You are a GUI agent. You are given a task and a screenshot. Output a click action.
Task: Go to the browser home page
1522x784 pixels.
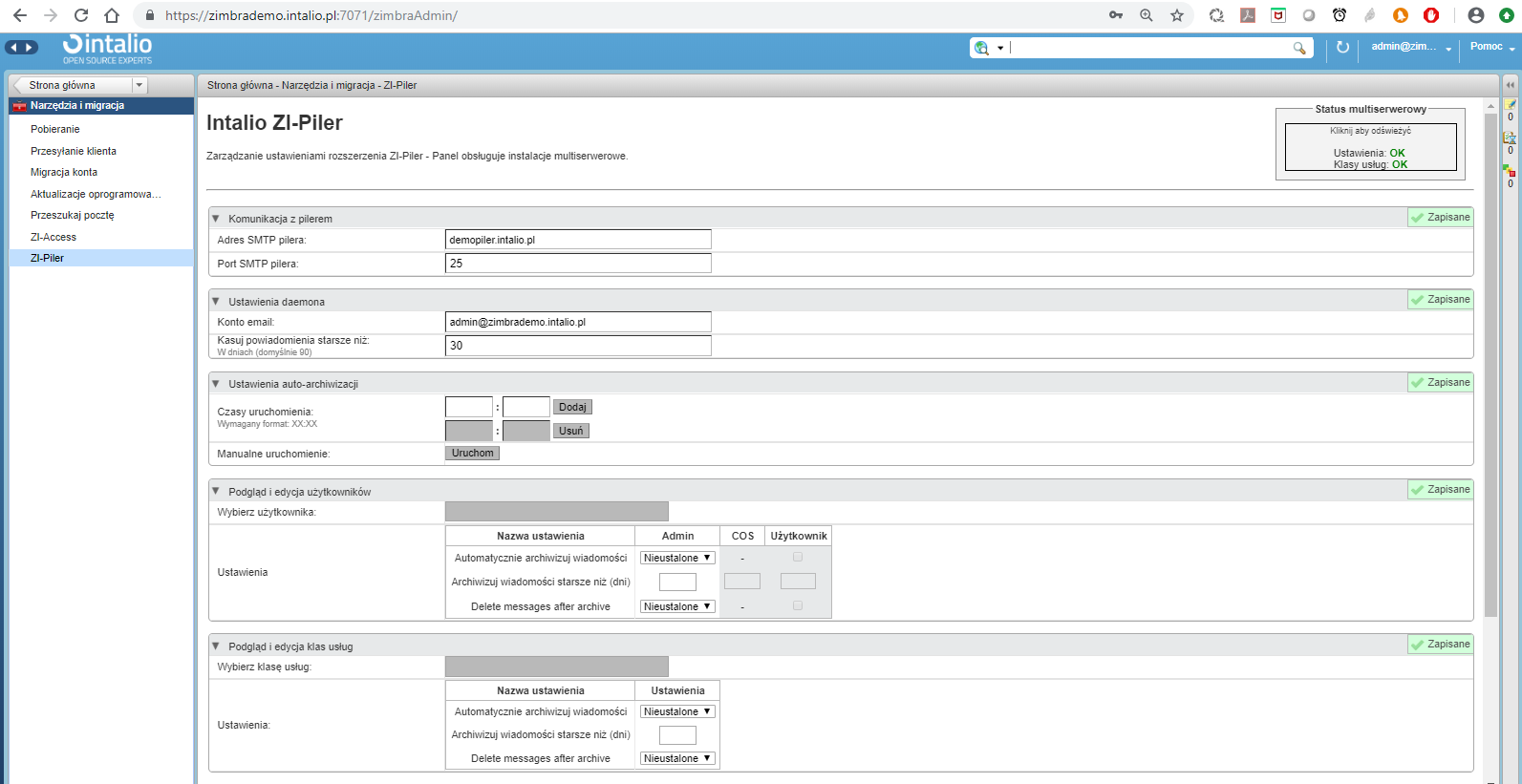click(x=112, y=15)
